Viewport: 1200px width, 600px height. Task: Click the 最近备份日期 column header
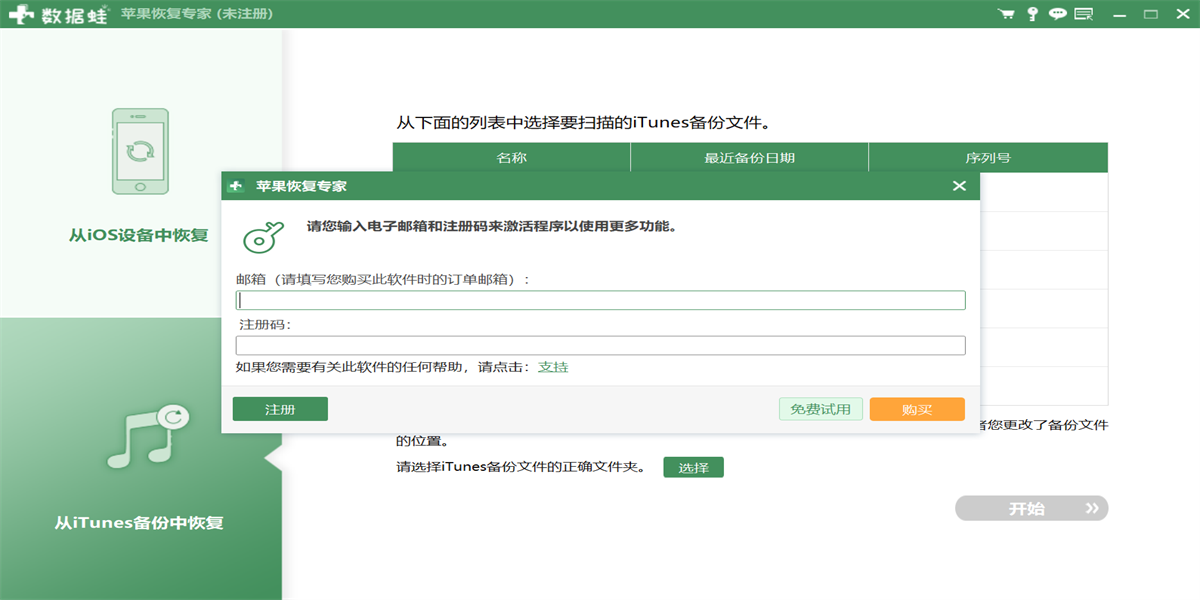coord(749,157)
